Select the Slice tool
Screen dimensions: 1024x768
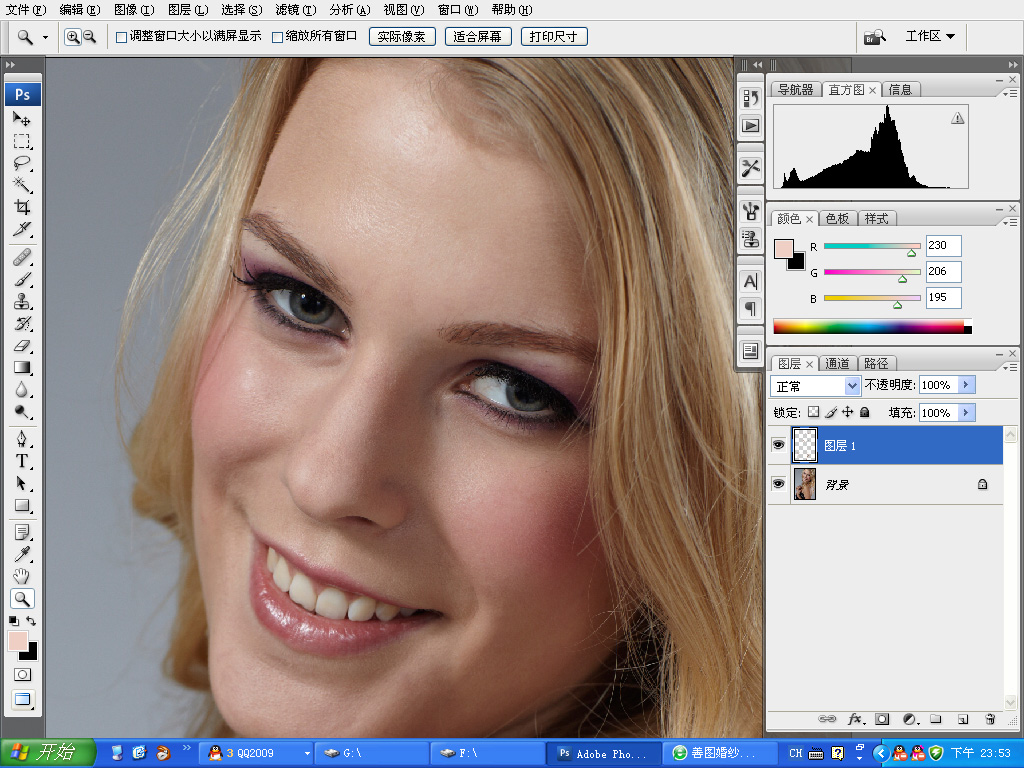click(x=22, y=230)
